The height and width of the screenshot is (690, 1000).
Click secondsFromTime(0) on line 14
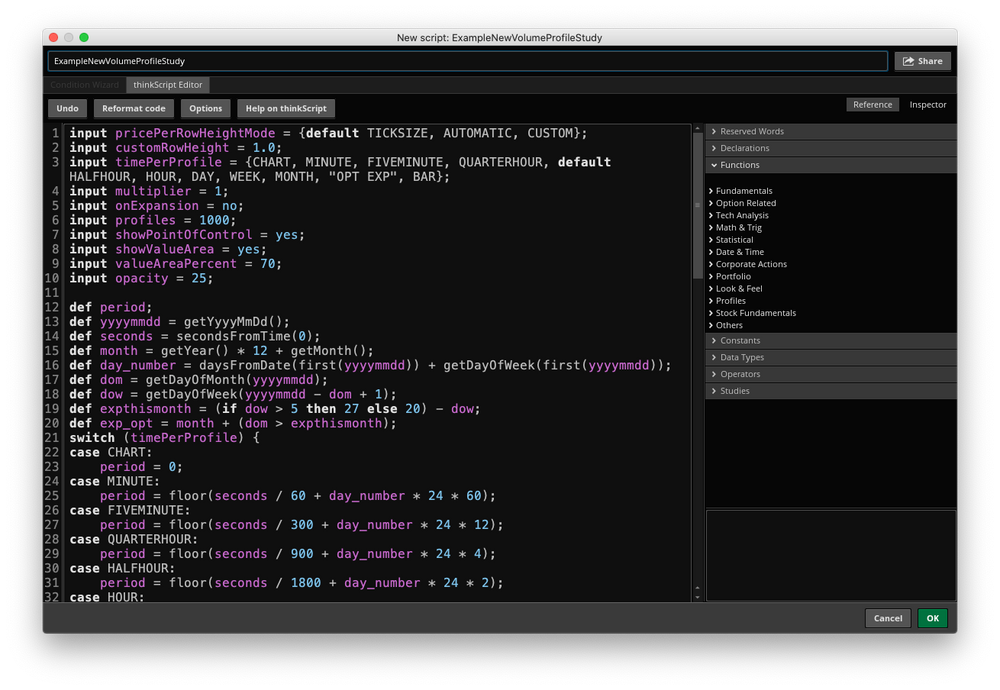point(245,336)
